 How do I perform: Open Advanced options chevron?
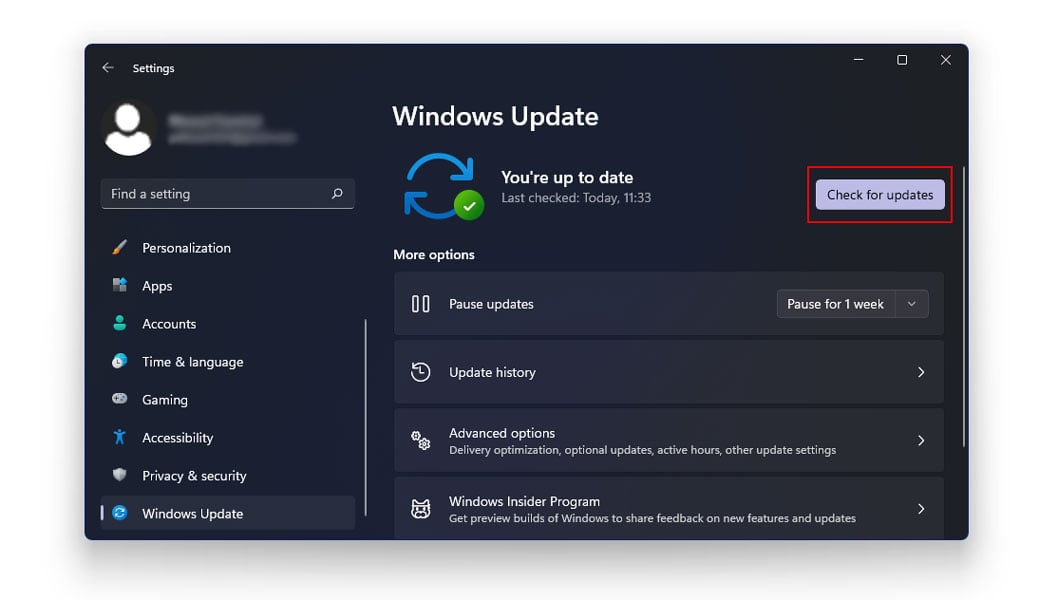coord(921,440)
